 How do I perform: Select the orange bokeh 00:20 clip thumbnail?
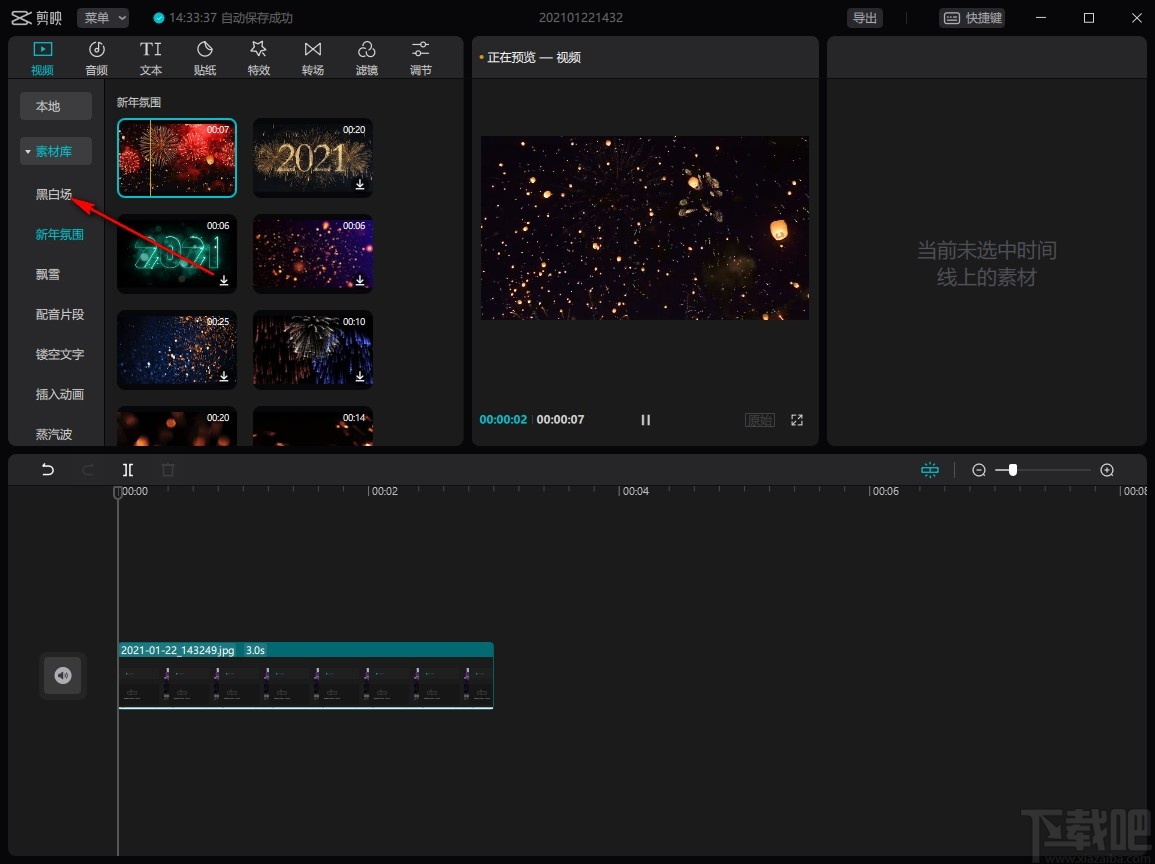[x=177, y=426]
